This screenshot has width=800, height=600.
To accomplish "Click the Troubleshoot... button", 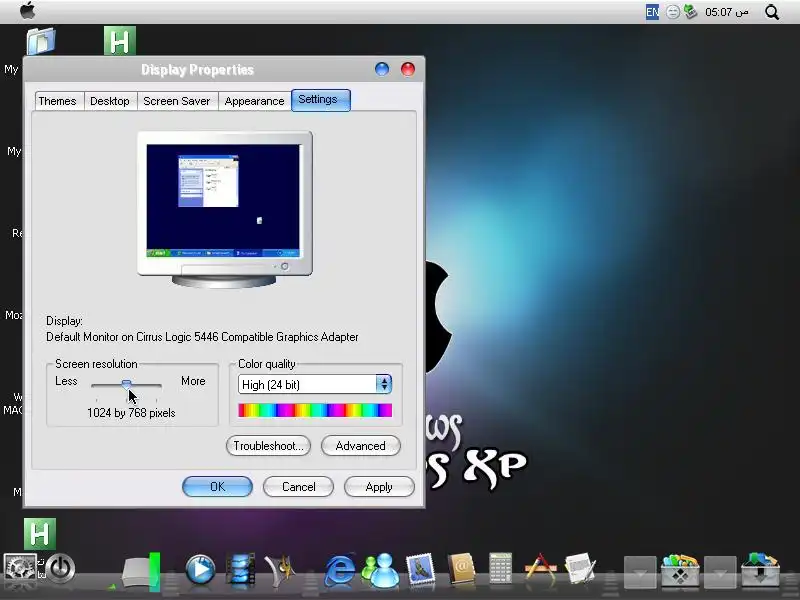I will (x=268, y=445).
